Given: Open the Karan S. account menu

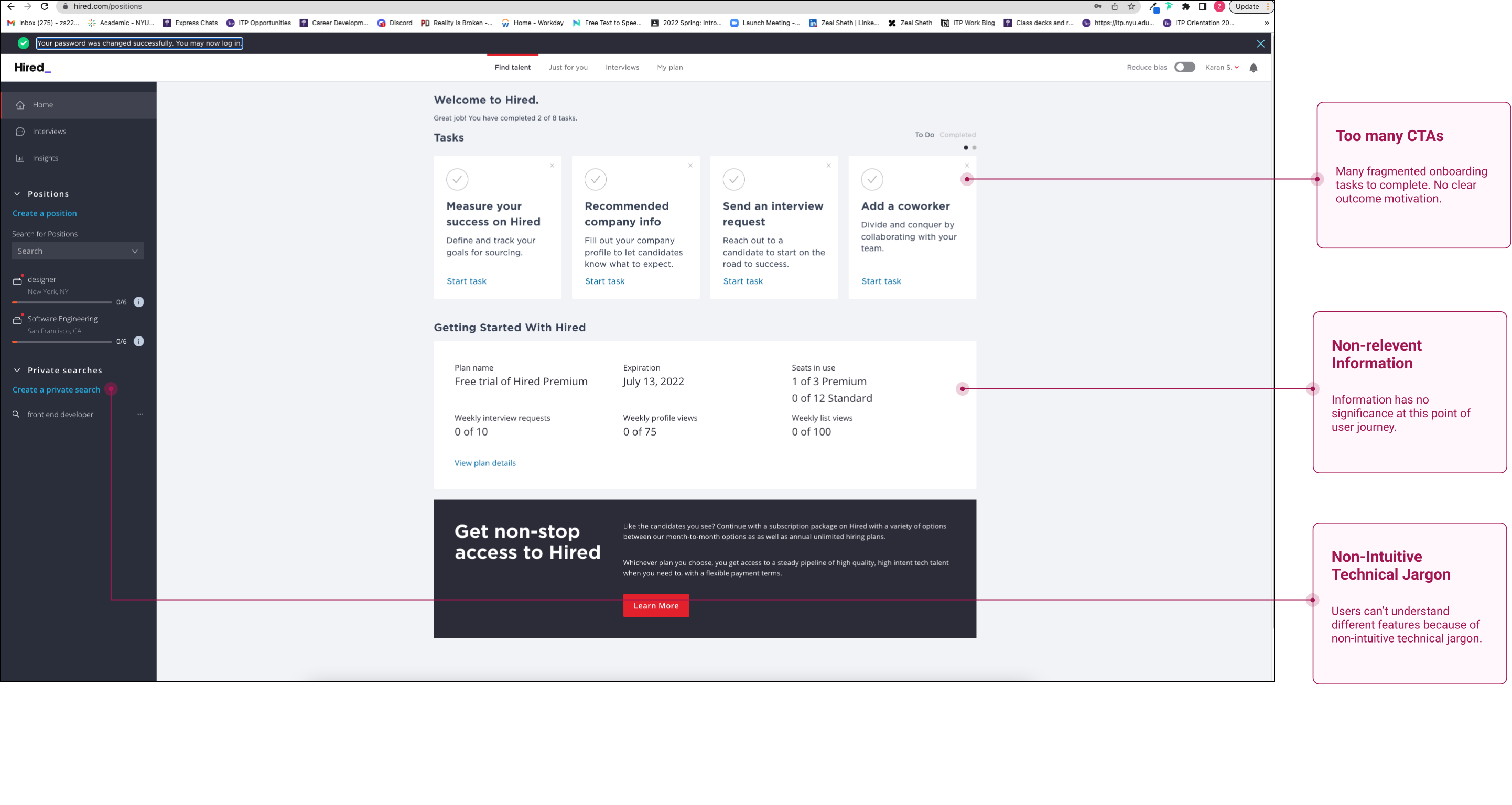Looking at the screenshot, I should [x=1222, y=68].
